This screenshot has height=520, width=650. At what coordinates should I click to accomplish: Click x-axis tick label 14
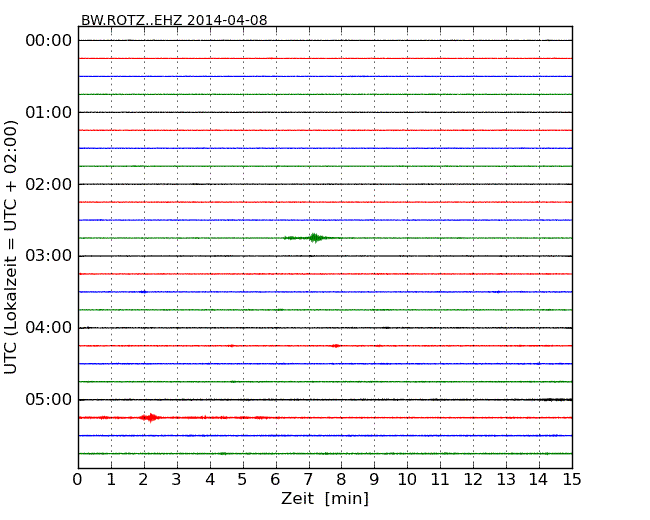coord(538,480)
